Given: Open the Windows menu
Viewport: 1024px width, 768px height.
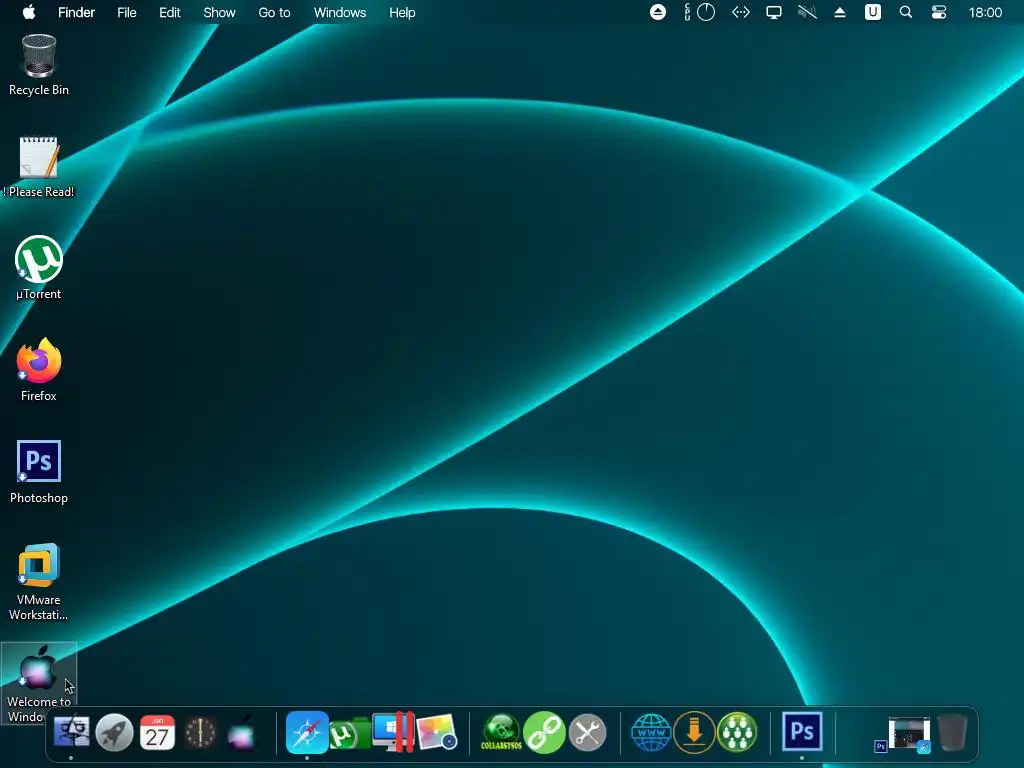Looking at the screenshot, I should (340, 12).
